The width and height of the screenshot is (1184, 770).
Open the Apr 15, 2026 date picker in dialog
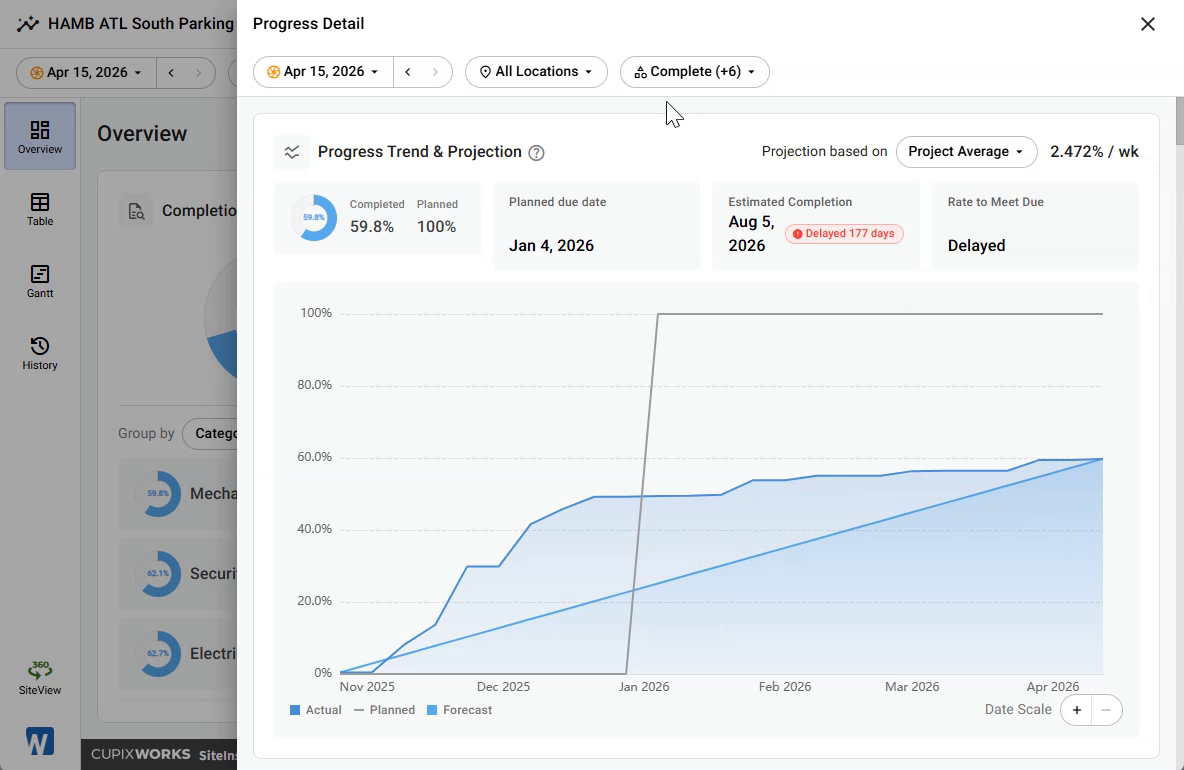click(x=323, y=72)
